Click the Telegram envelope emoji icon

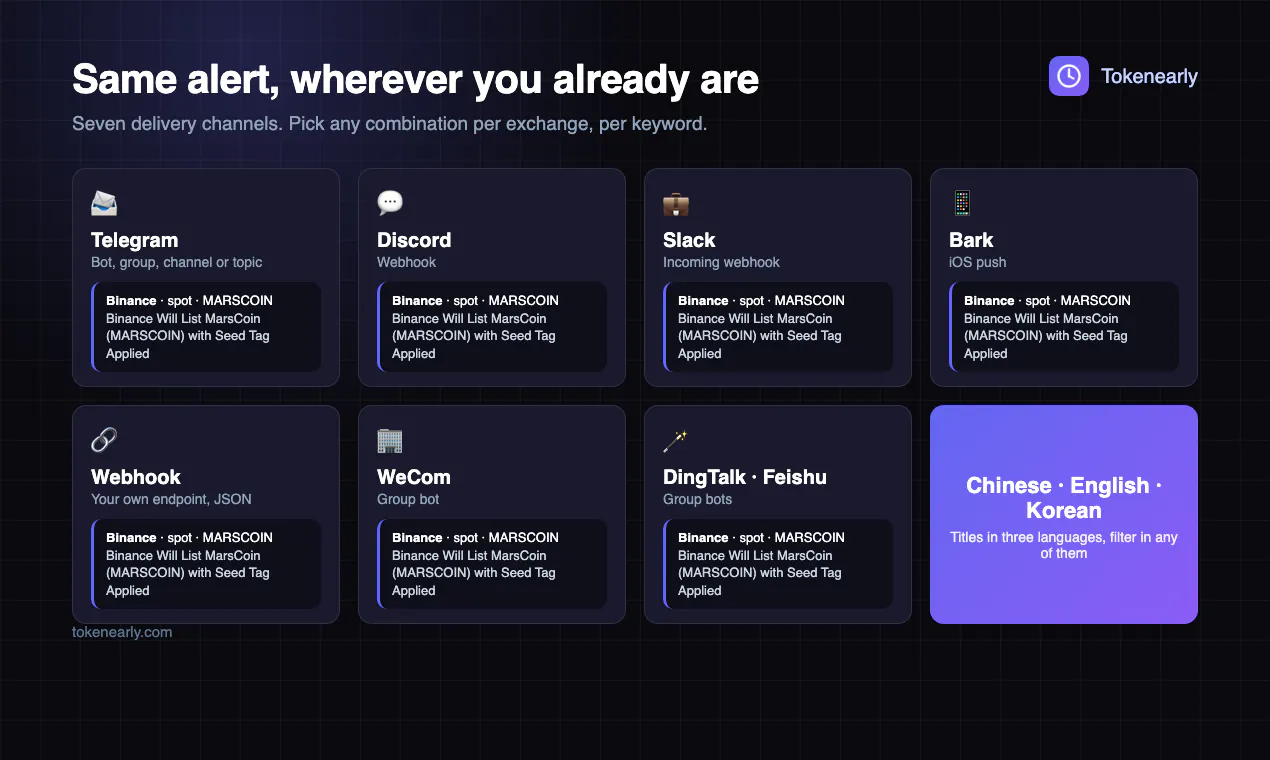104,203
